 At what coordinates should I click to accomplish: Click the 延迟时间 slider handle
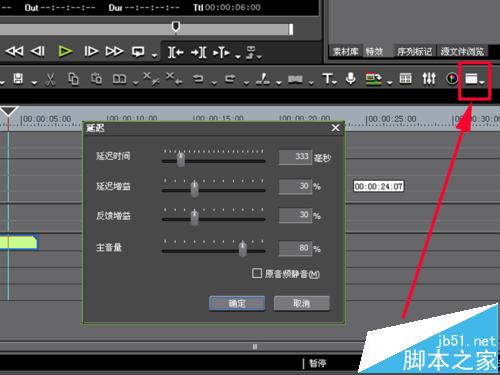(x=181, y=159)
